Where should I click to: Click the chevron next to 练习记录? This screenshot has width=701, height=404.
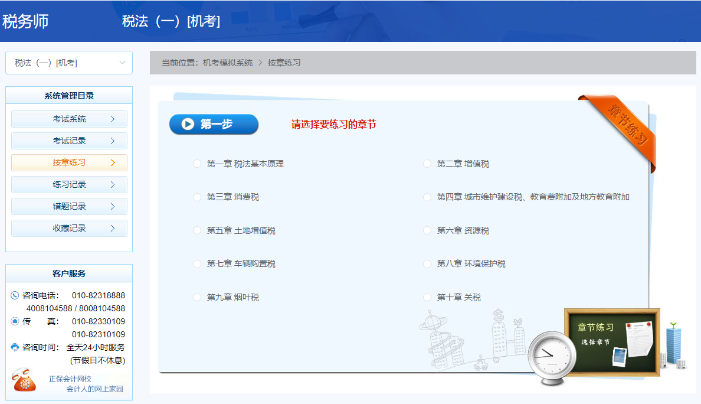[x=113, y=185]
